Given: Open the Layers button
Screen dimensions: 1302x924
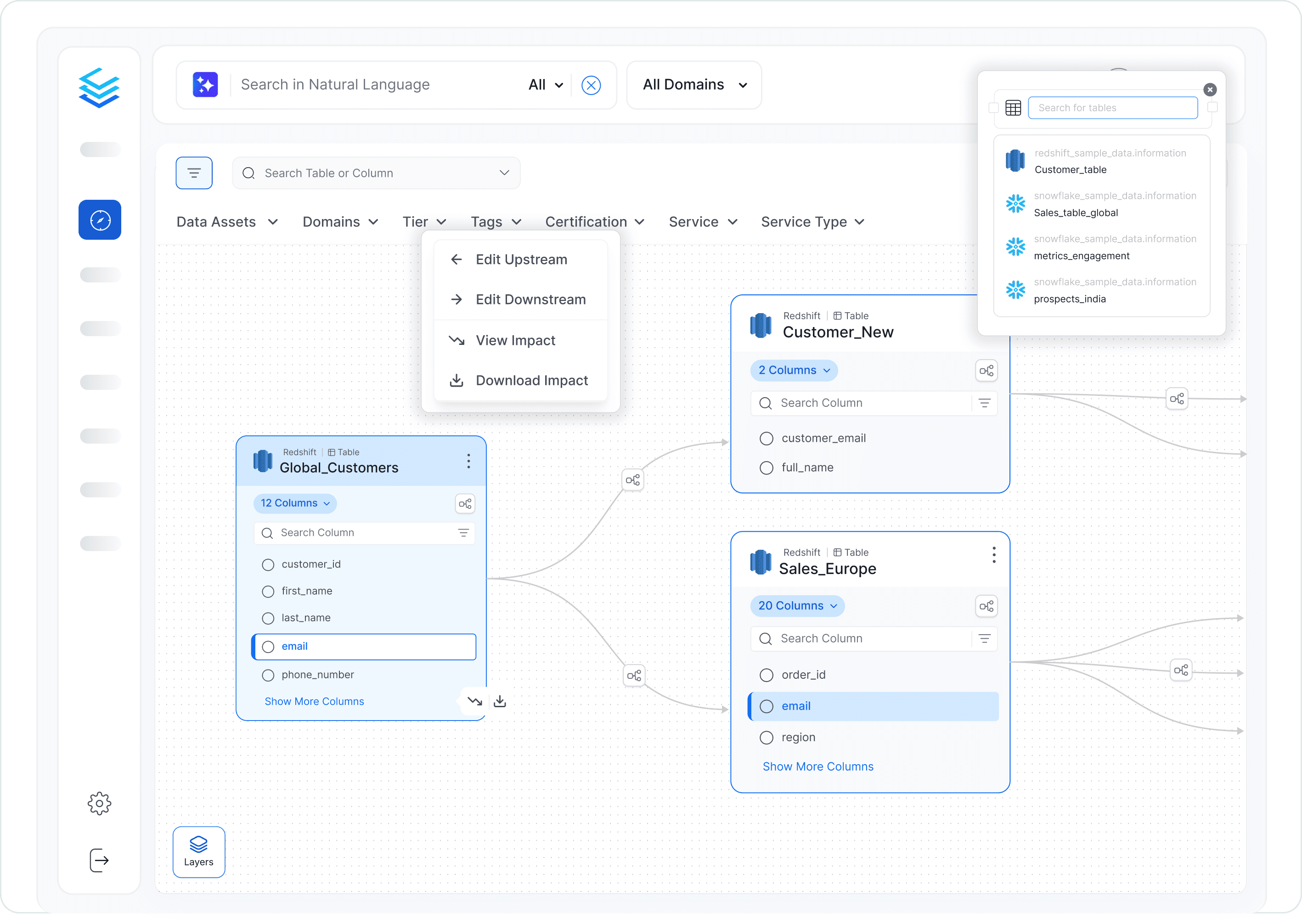Looking at the screenshot, I should pos(198,852).
